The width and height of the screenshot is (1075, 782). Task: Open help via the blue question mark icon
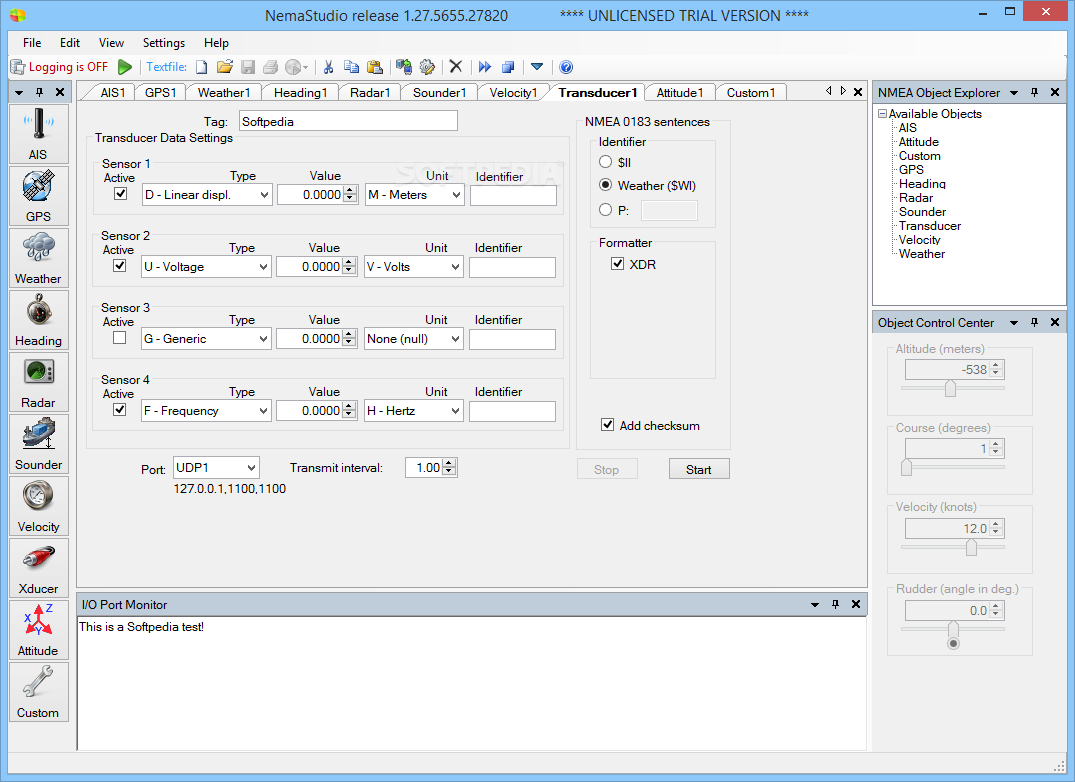[566, 66]
